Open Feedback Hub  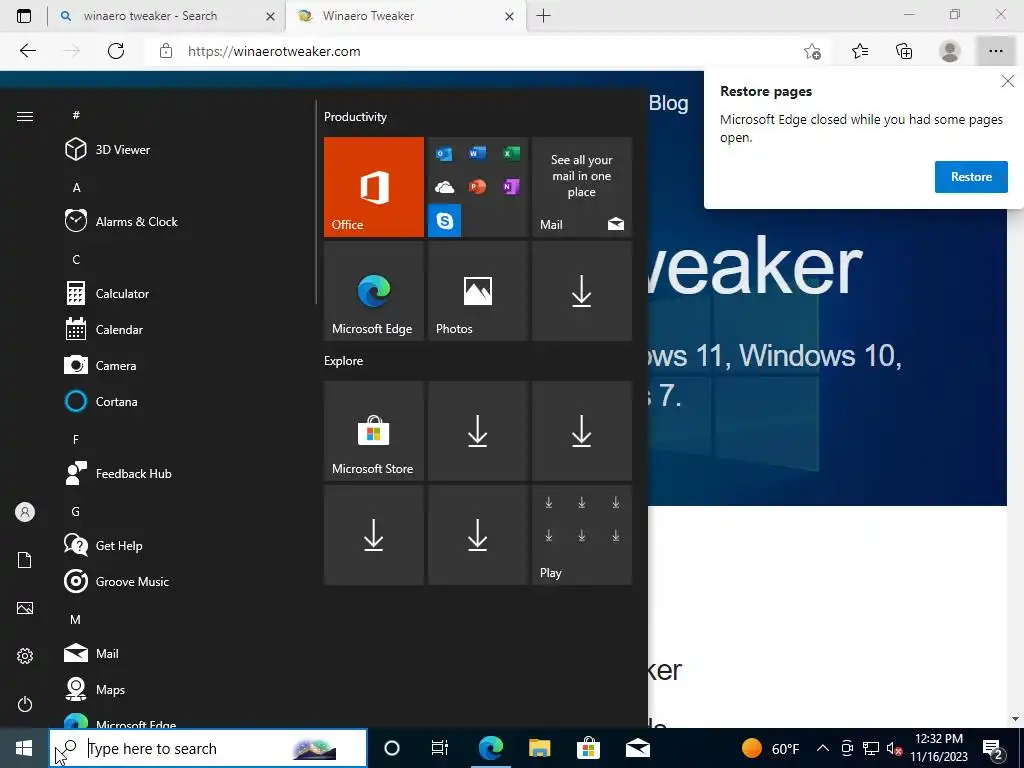point(183,473)
